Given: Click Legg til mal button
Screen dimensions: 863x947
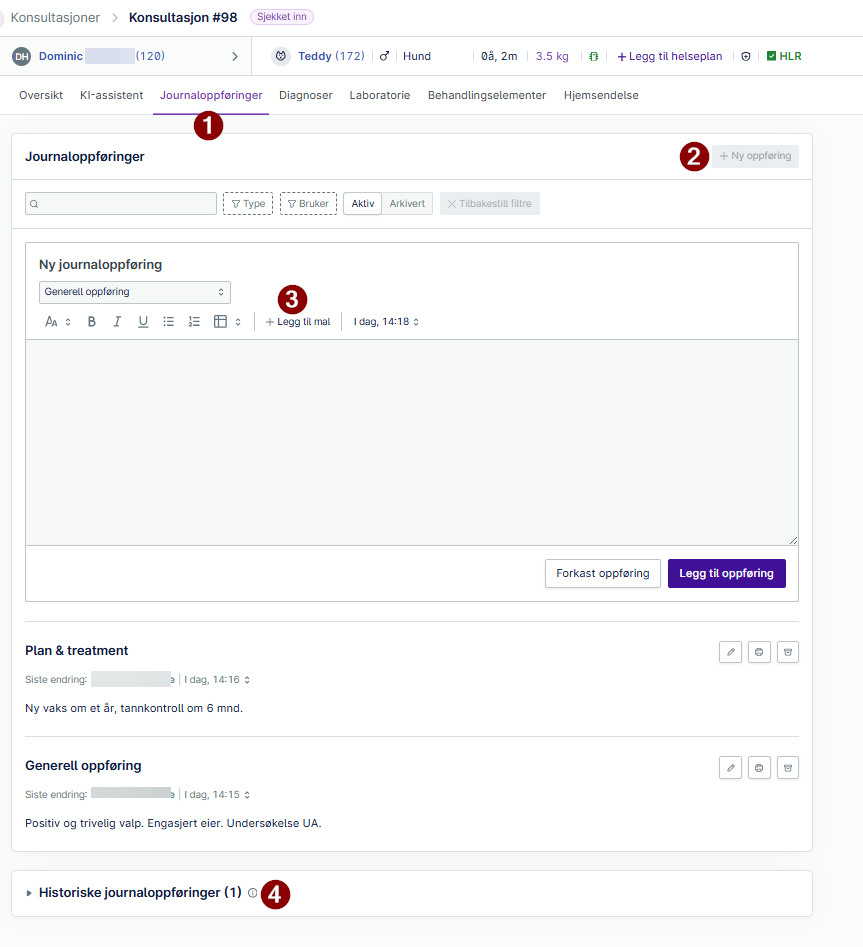Looking at the screenshot, I should click(298, 322).
